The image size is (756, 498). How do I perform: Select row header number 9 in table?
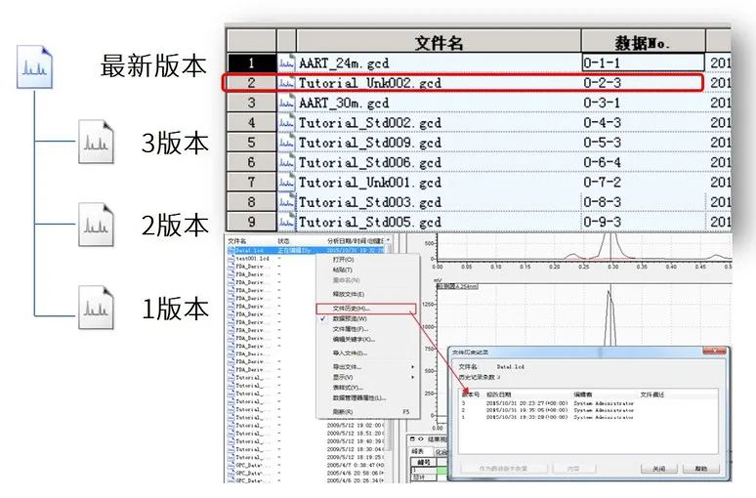coord(251,222)
